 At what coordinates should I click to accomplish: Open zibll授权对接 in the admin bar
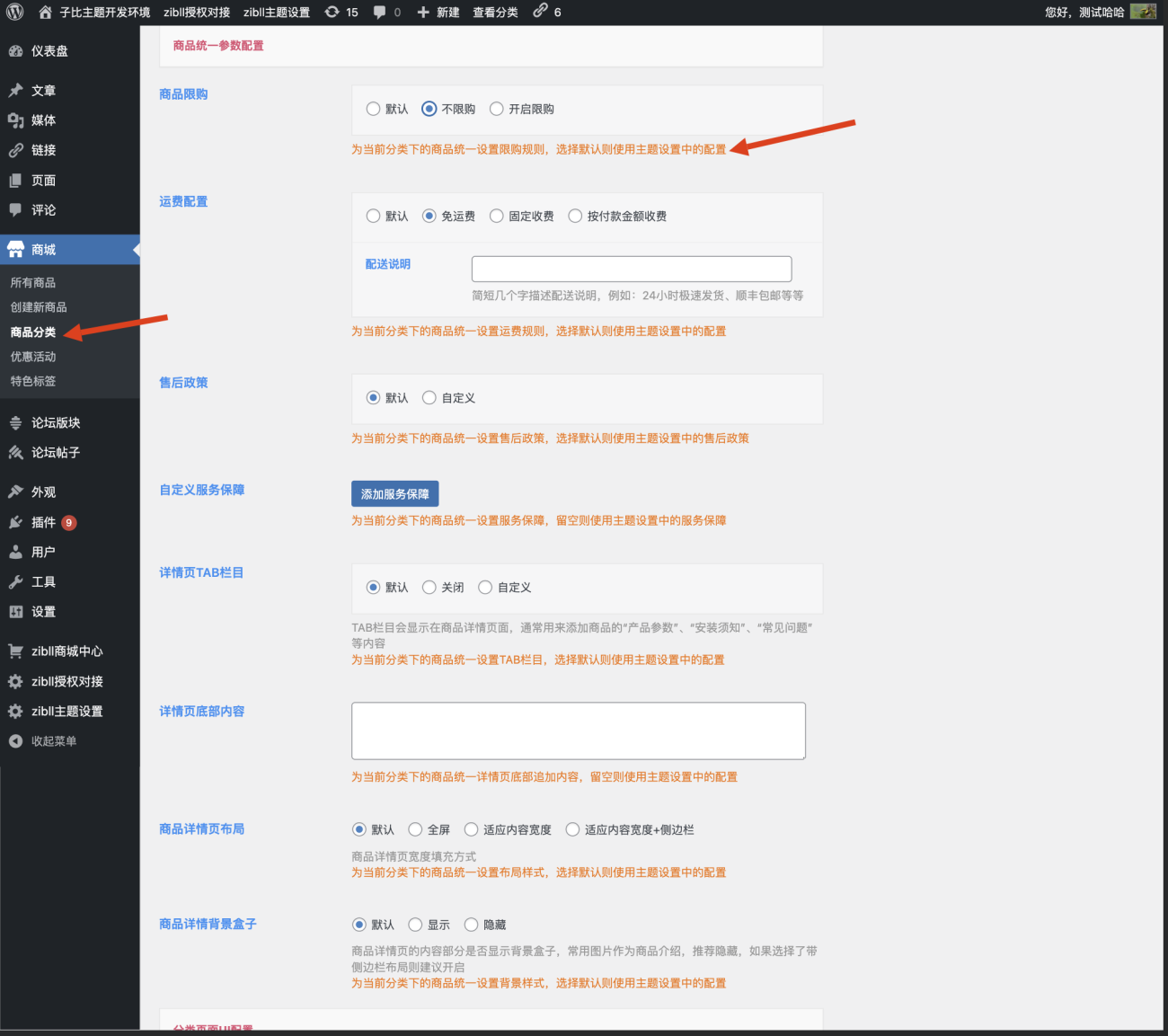click(197, 13)
